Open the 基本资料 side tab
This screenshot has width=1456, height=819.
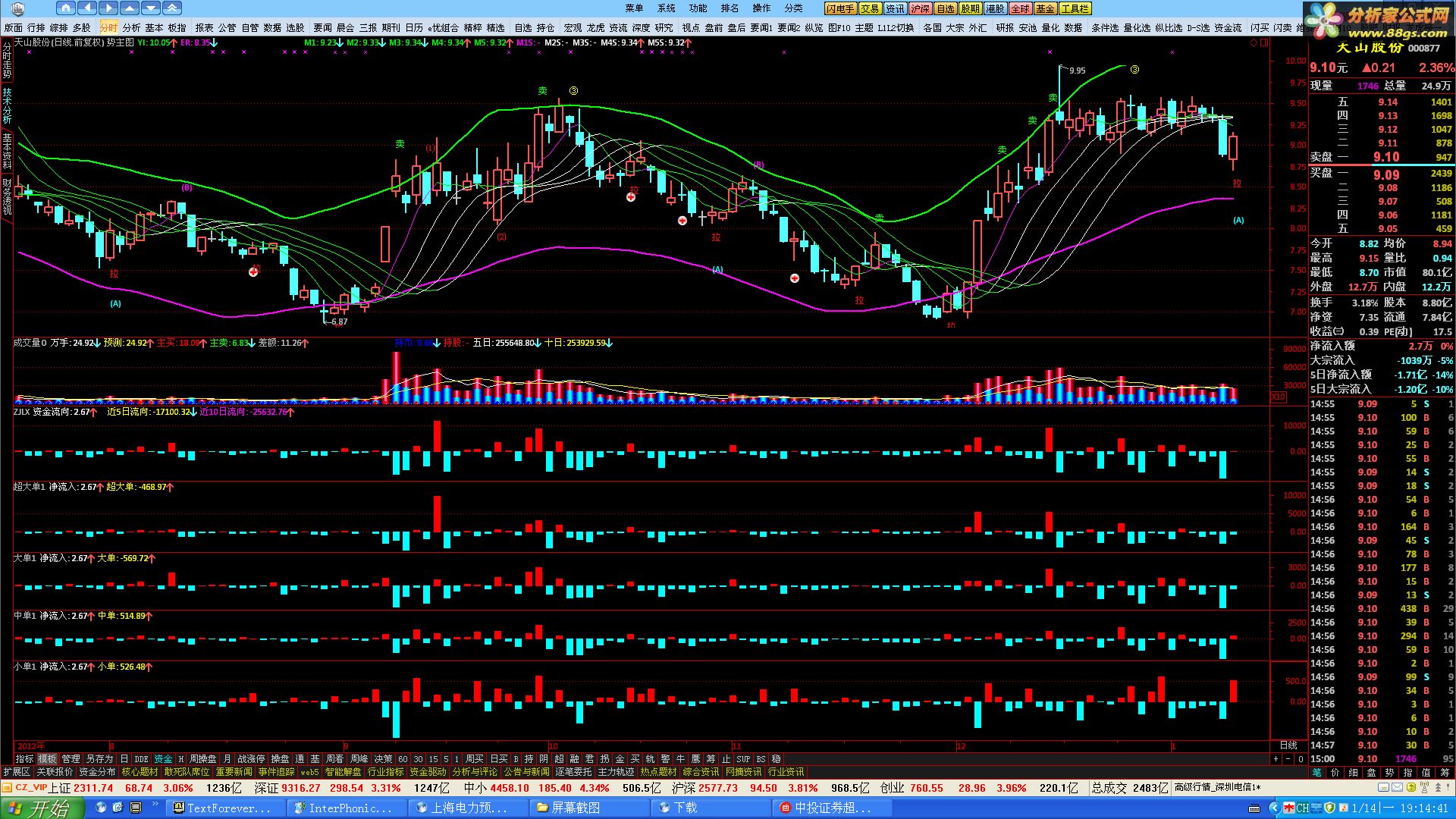click(x=7, y=150)
